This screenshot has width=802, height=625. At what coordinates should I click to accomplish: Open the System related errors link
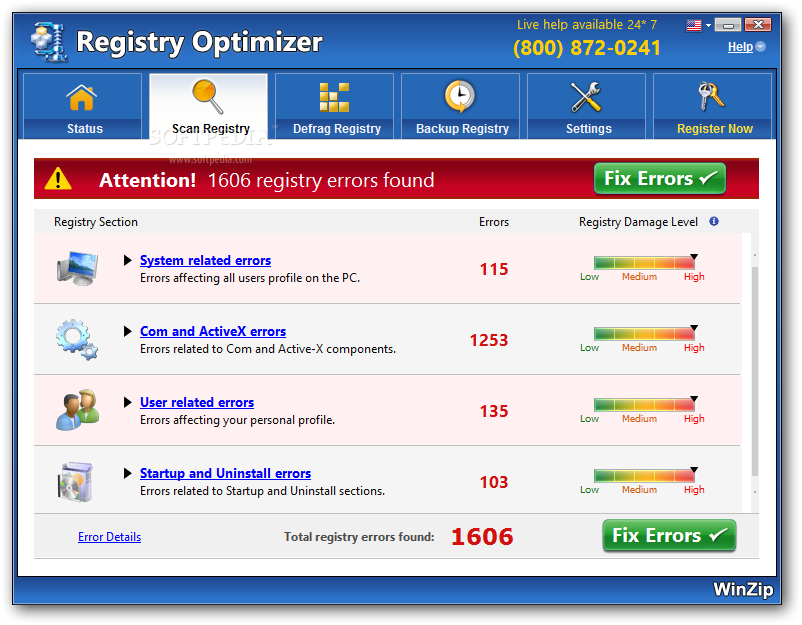click(x=206, y=260)
